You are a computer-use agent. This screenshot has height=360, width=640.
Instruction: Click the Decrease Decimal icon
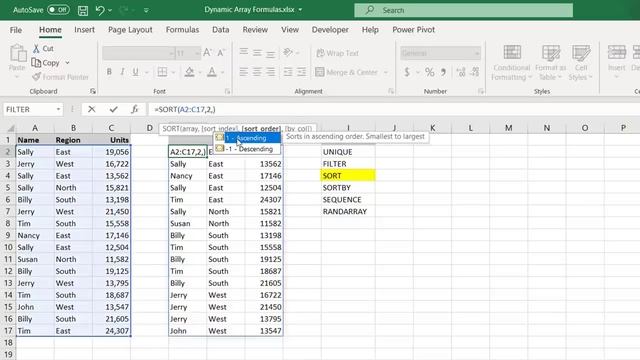tap(475, 72)
